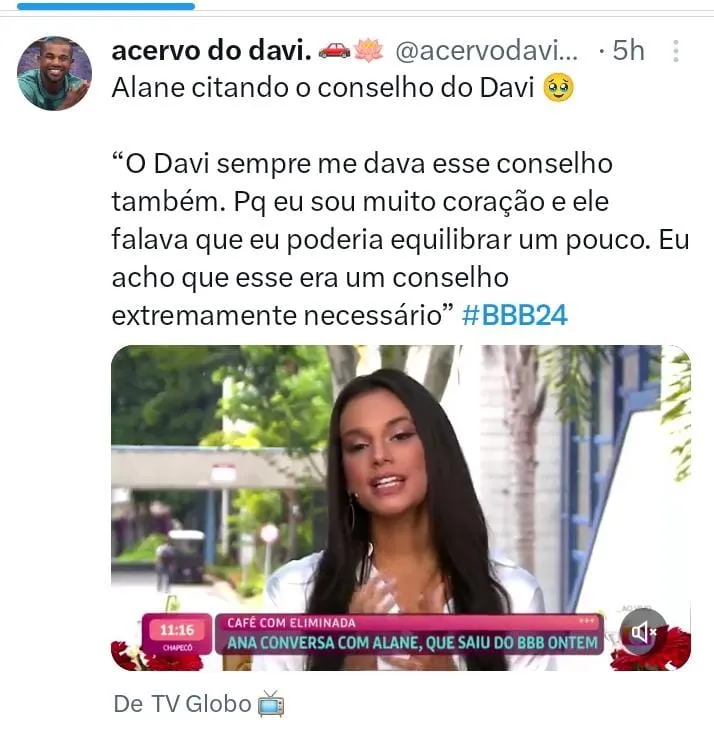Click the 'extremamente necessário' closing text

pos(283,316)
